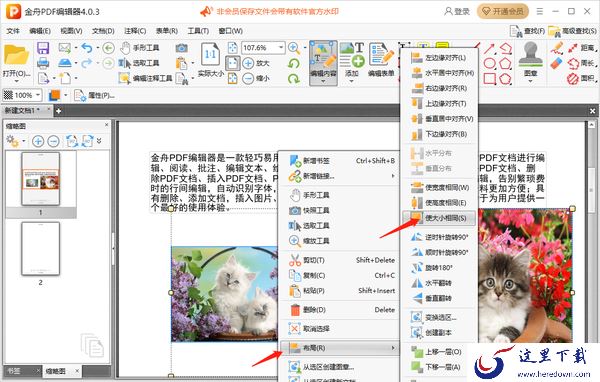
Task: Select the page 2 thumbnail
Action: (x=41, y=249)
